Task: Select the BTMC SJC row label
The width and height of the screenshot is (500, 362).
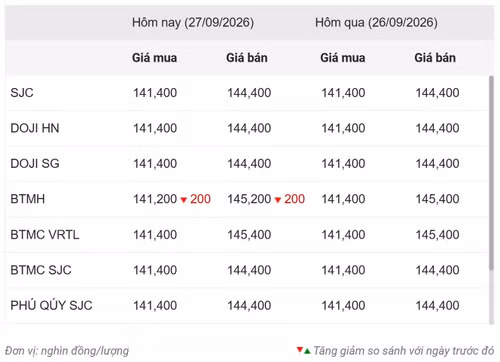Action: tap(41, 270)
